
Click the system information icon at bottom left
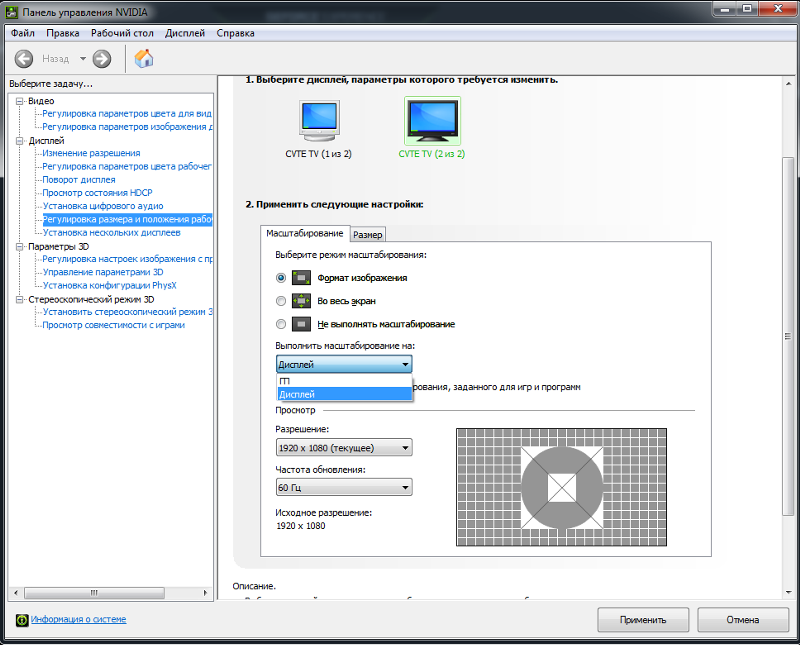click(x=22, y=620)
